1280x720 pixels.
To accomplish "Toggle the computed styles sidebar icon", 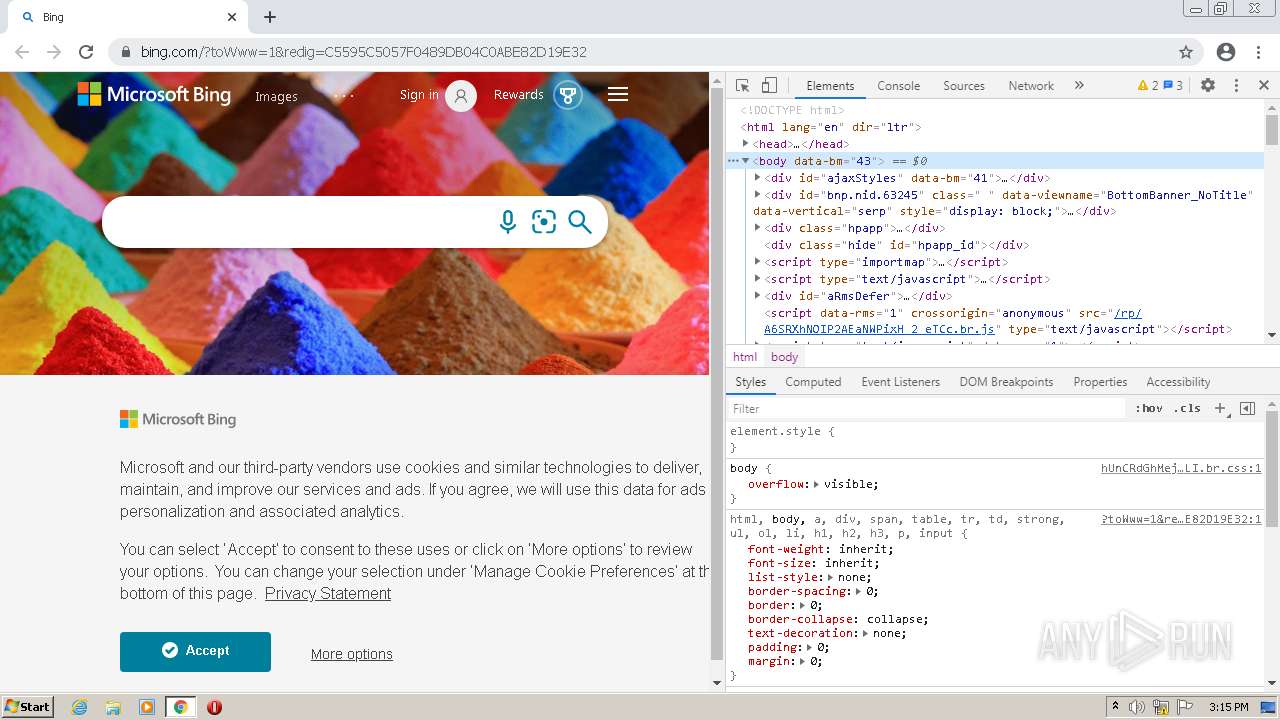I will click(1247, 408).
